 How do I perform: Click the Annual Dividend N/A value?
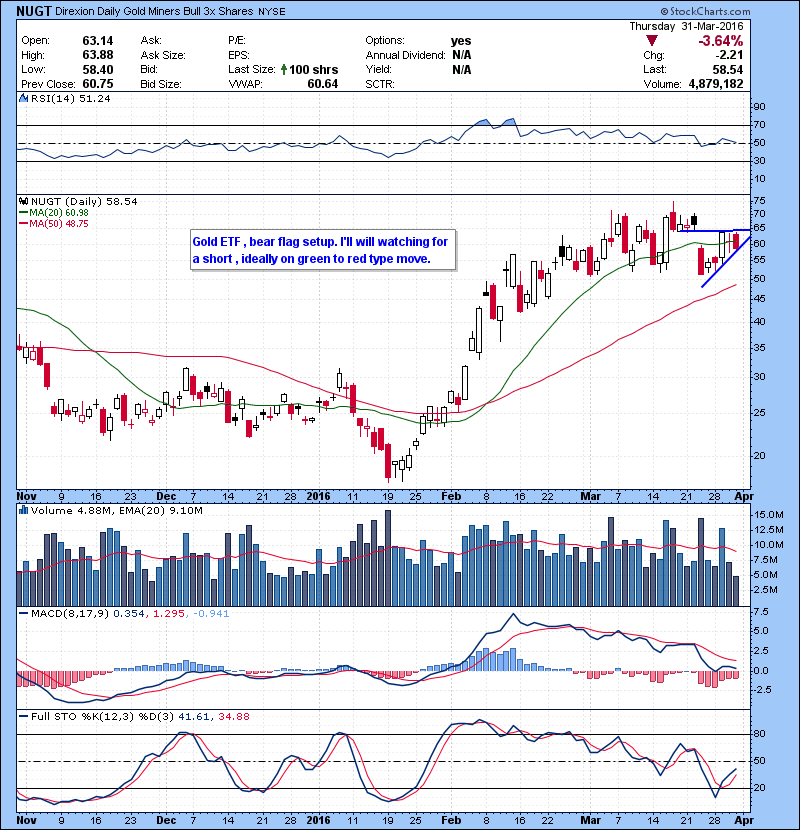coord(462,55)
